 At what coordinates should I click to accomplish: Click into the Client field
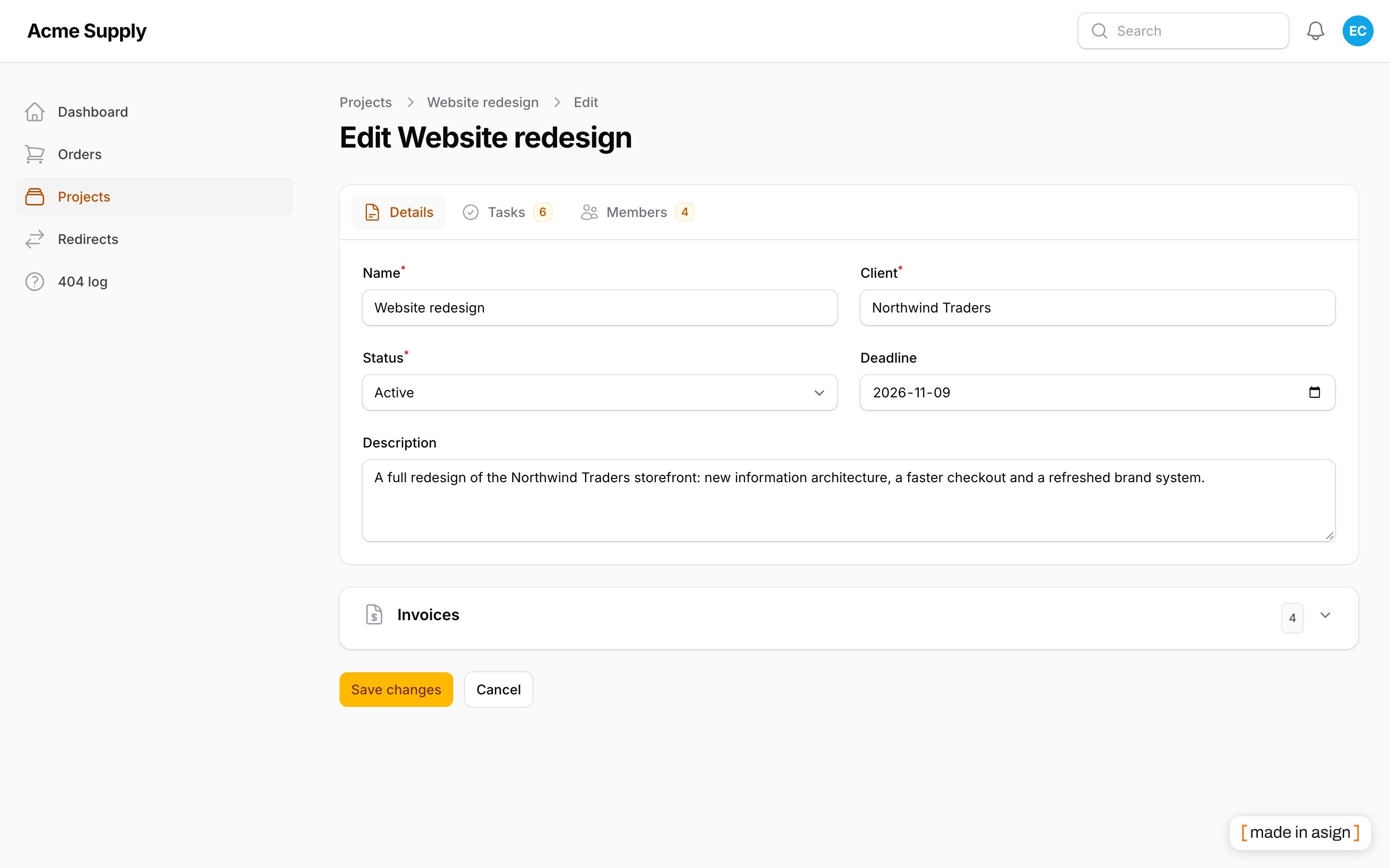point(1097,308)
